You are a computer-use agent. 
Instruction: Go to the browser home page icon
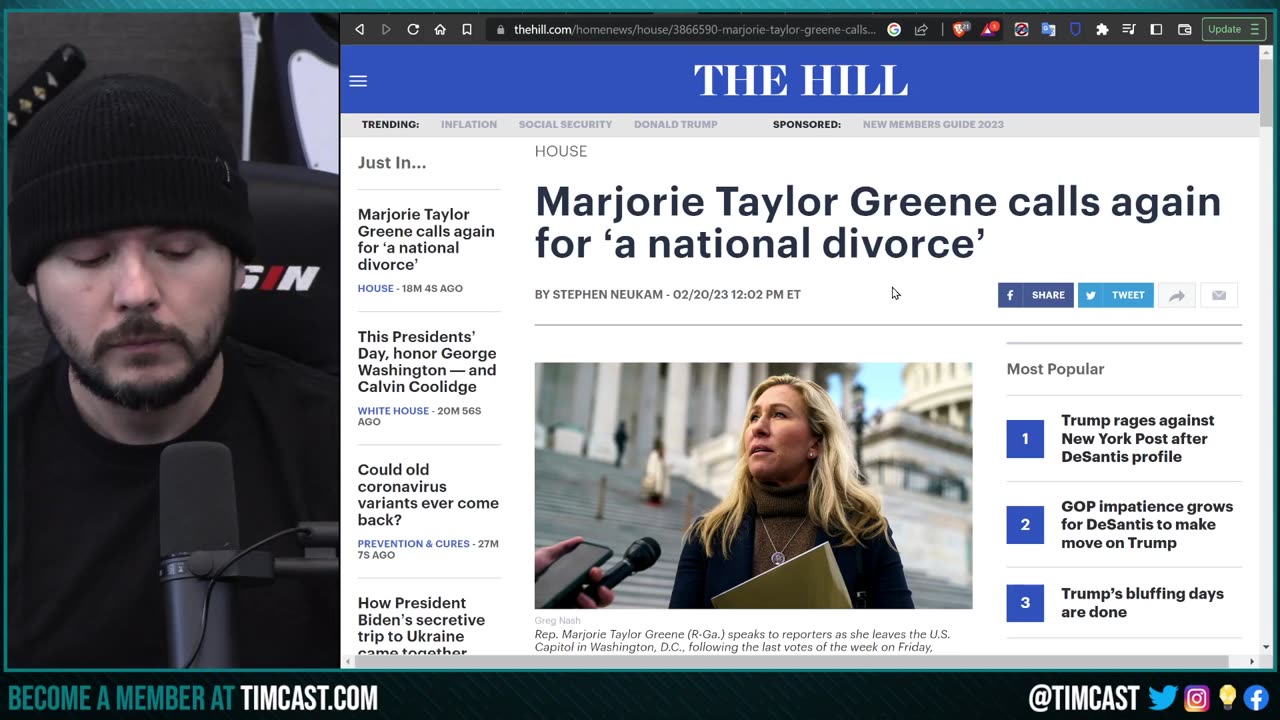point(440,30)
